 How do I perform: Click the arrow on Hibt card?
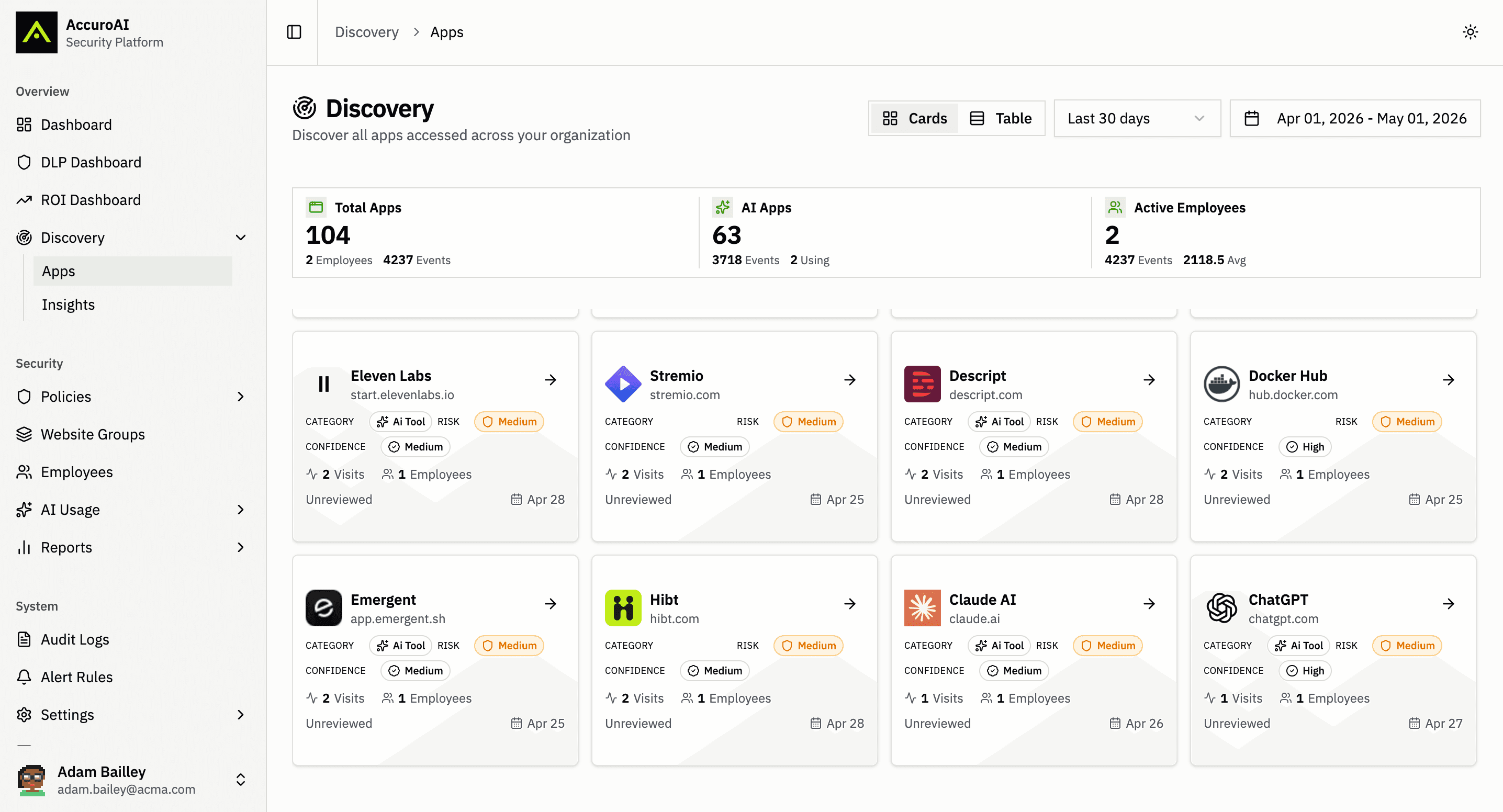(x=849, y=604)
